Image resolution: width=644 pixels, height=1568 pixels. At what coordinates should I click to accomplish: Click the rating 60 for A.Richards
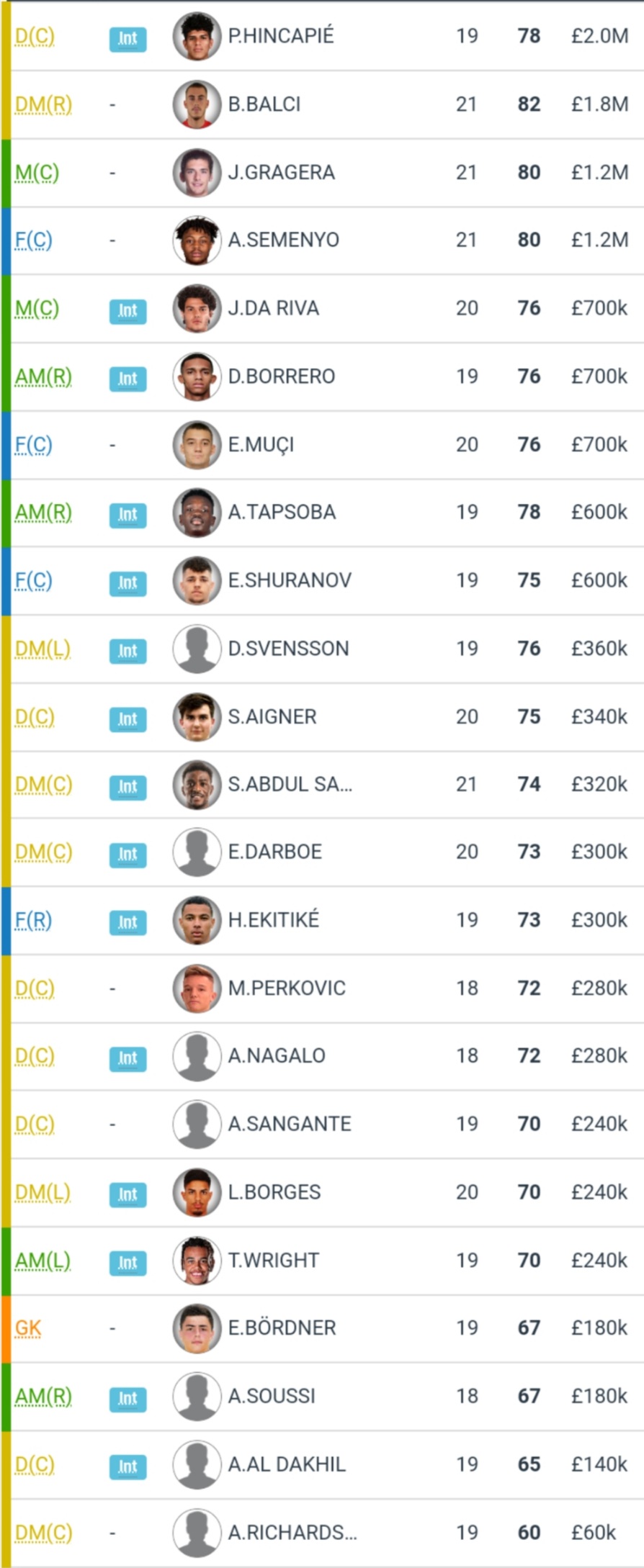tap(529, 1532)
